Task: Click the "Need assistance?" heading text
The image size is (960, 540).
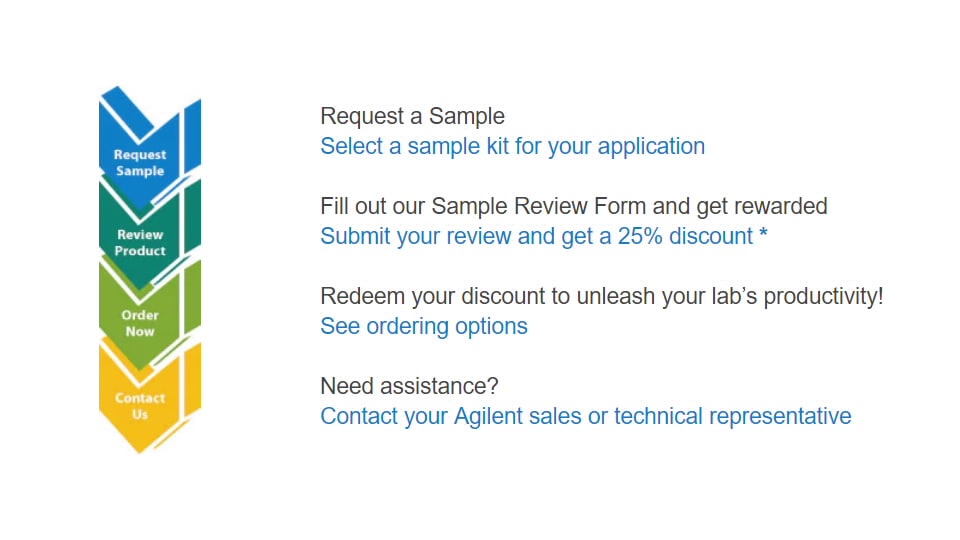Action: [x=409, y=386]
